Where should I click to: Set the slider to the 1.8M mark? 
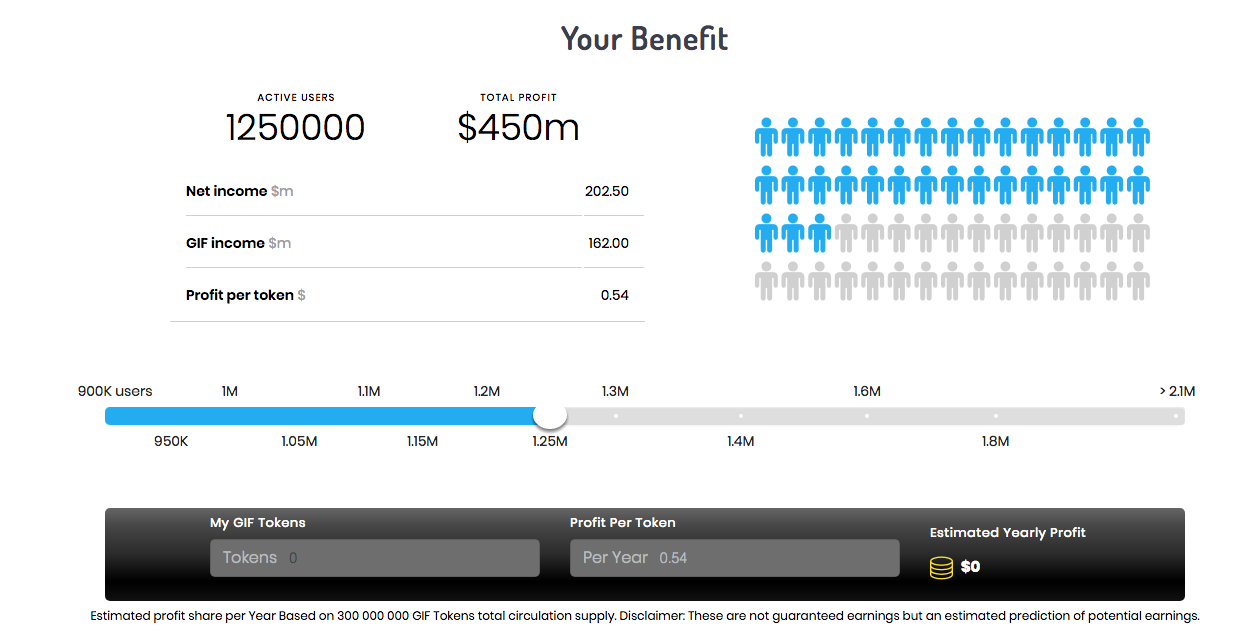(x=996, y=416)
